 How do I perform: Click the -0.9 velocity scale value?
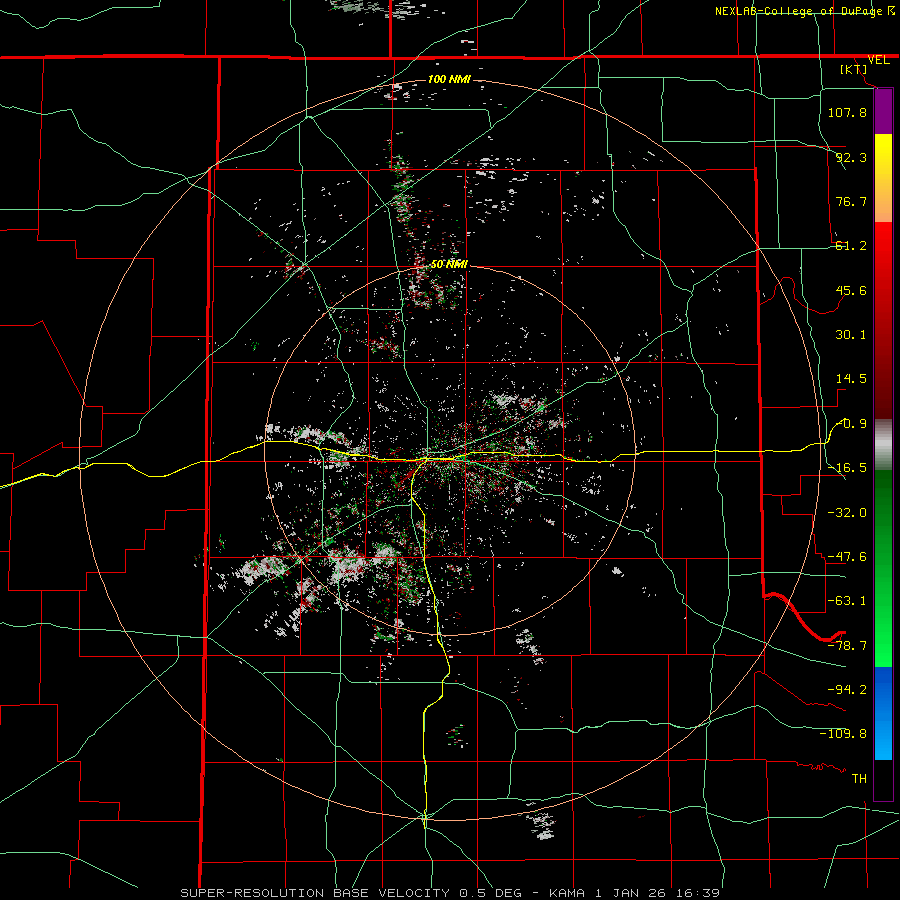pyautogui.click(x=851, y=424)
